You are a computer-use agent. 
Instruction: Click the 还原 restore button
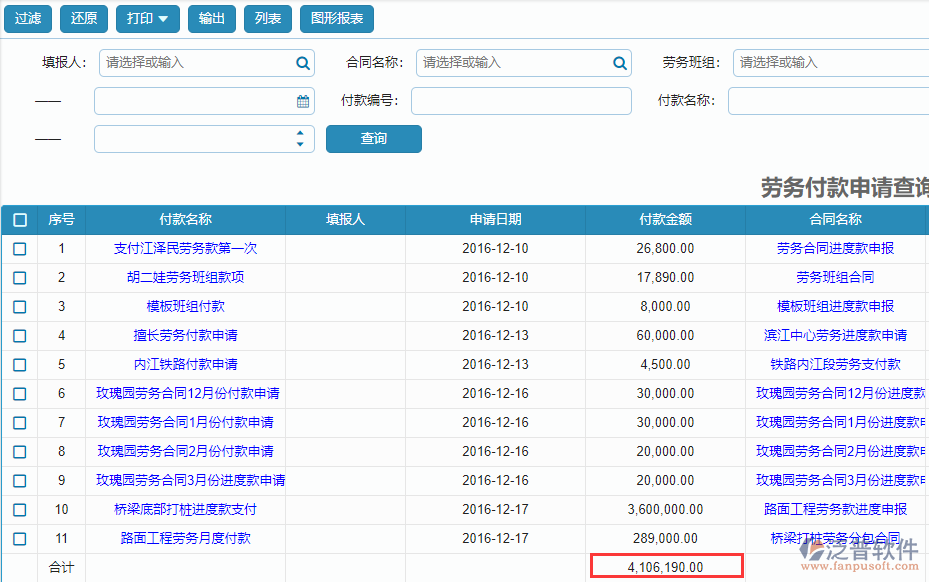[x=83, y=18]
